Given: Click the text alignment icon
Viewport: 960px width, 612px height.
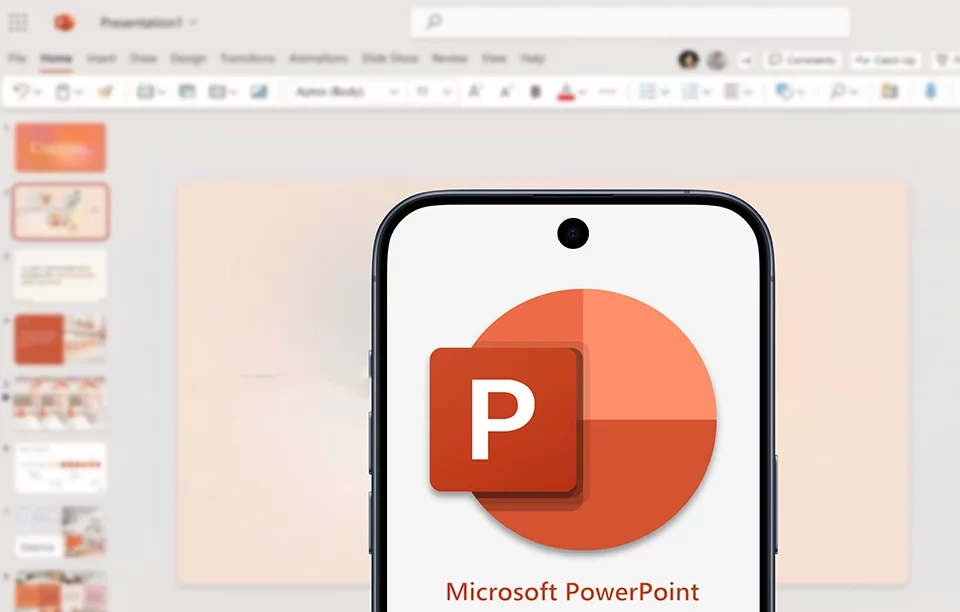Looking at the screenshot, I should [x=732, y=92].
